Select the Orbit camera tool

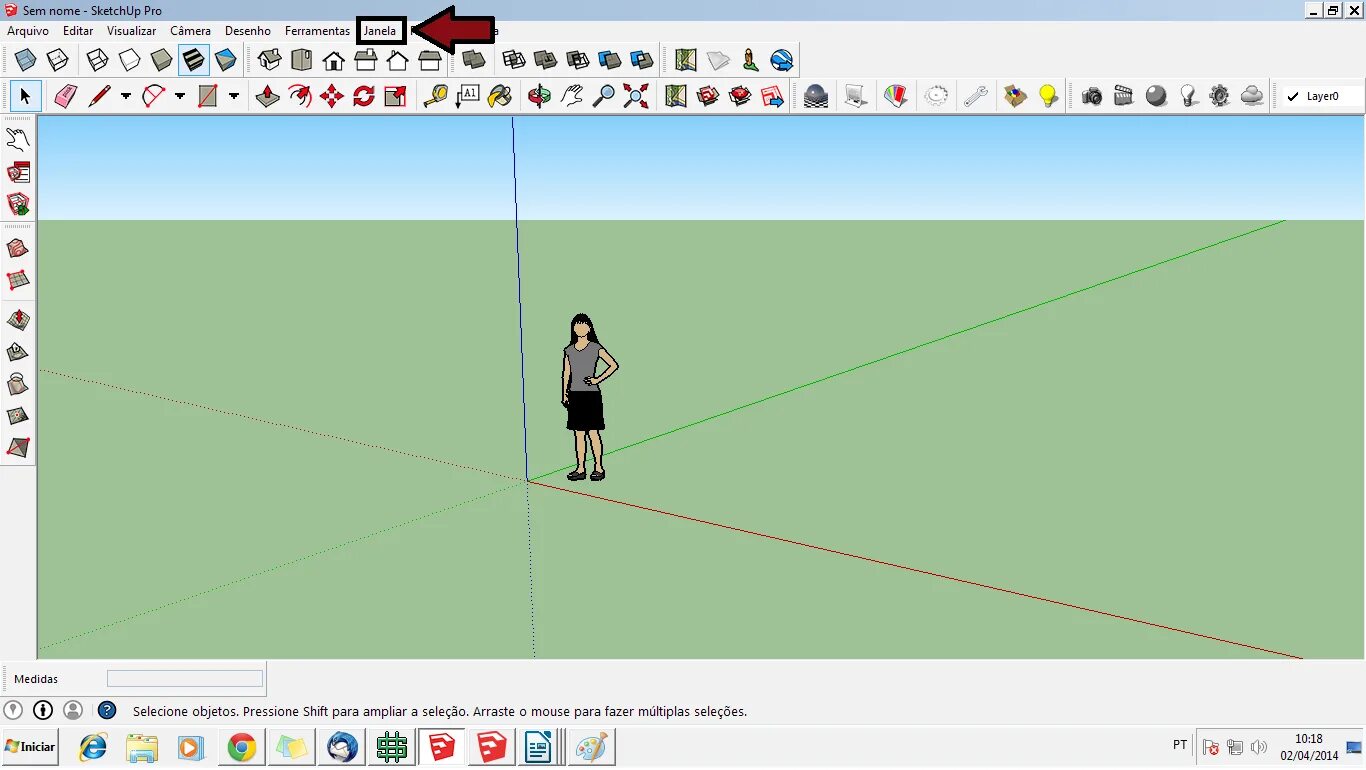(539, 96)
